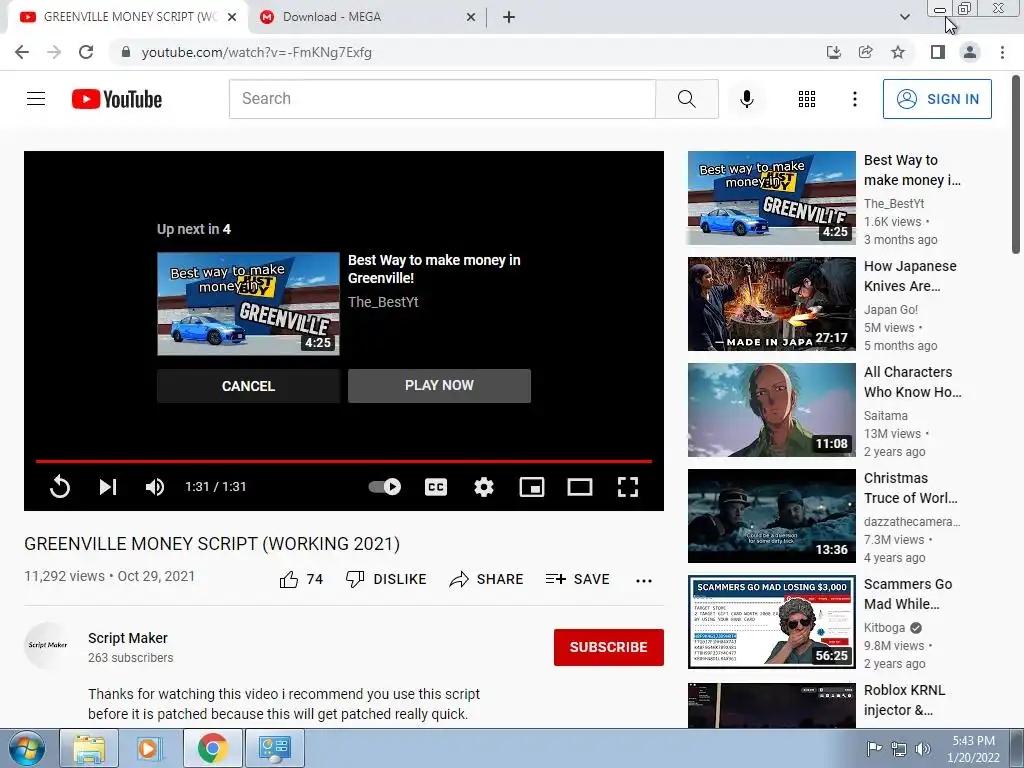Screen dimensions: 1024x768
Task: Launch media player from taskbar
Action: (150, 748)
